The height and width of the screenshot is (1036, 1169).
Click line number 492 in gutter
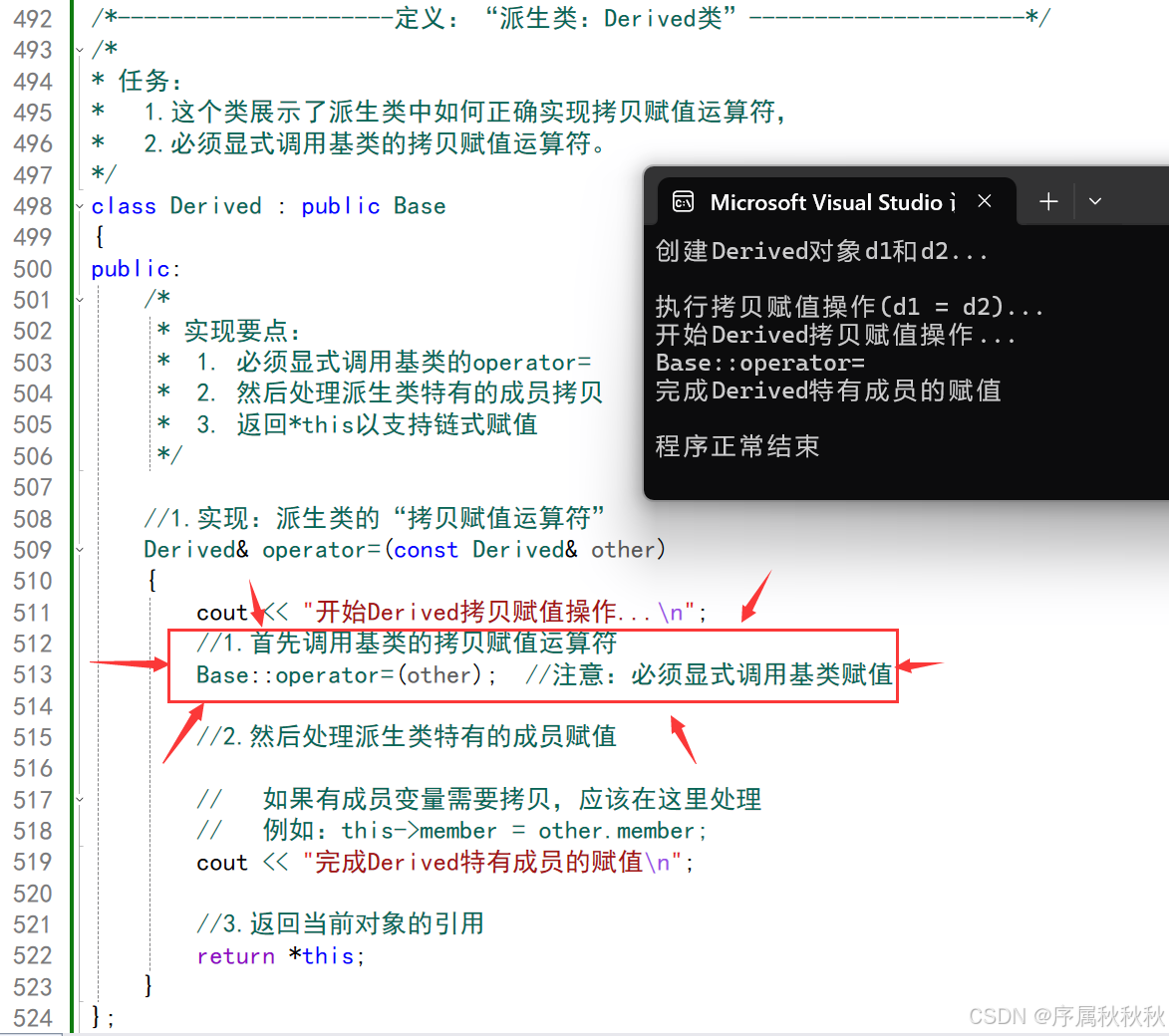[x=33, y=19]
